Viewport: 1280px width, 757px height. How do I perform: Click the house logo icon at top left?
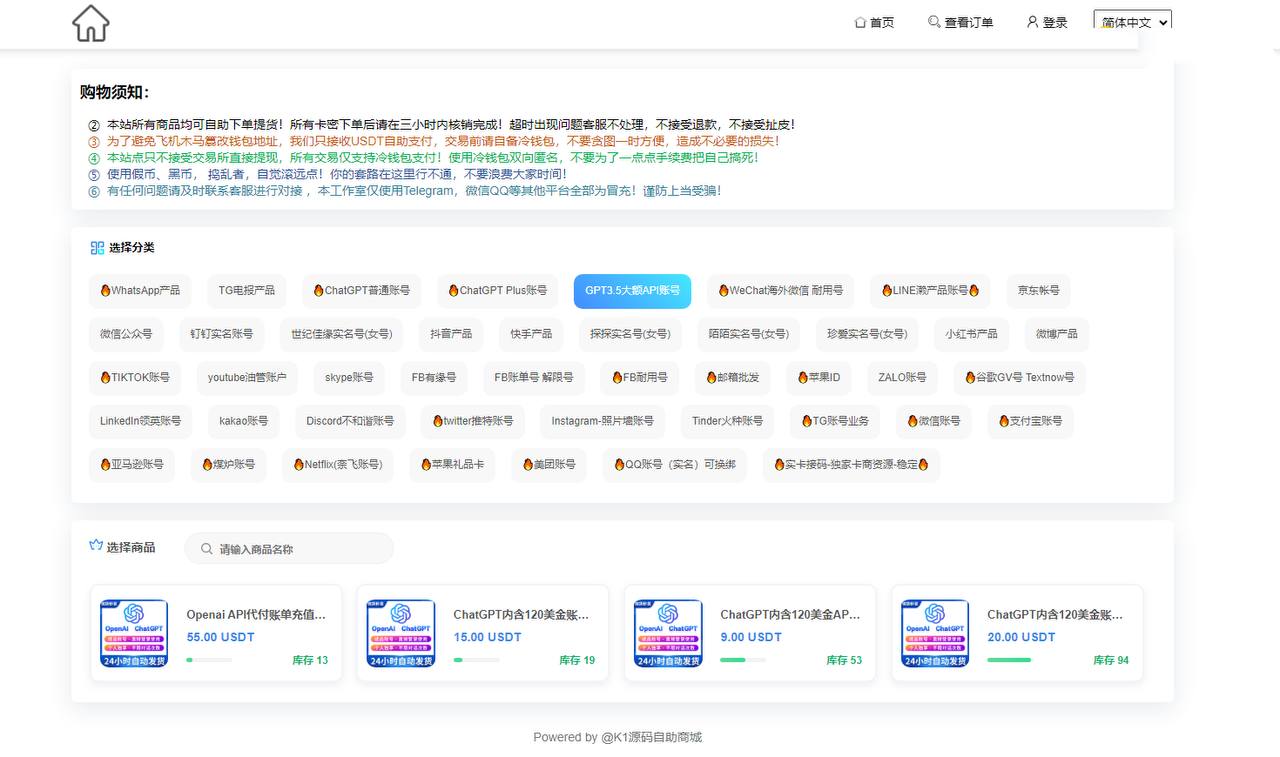[x=90, y=23]
